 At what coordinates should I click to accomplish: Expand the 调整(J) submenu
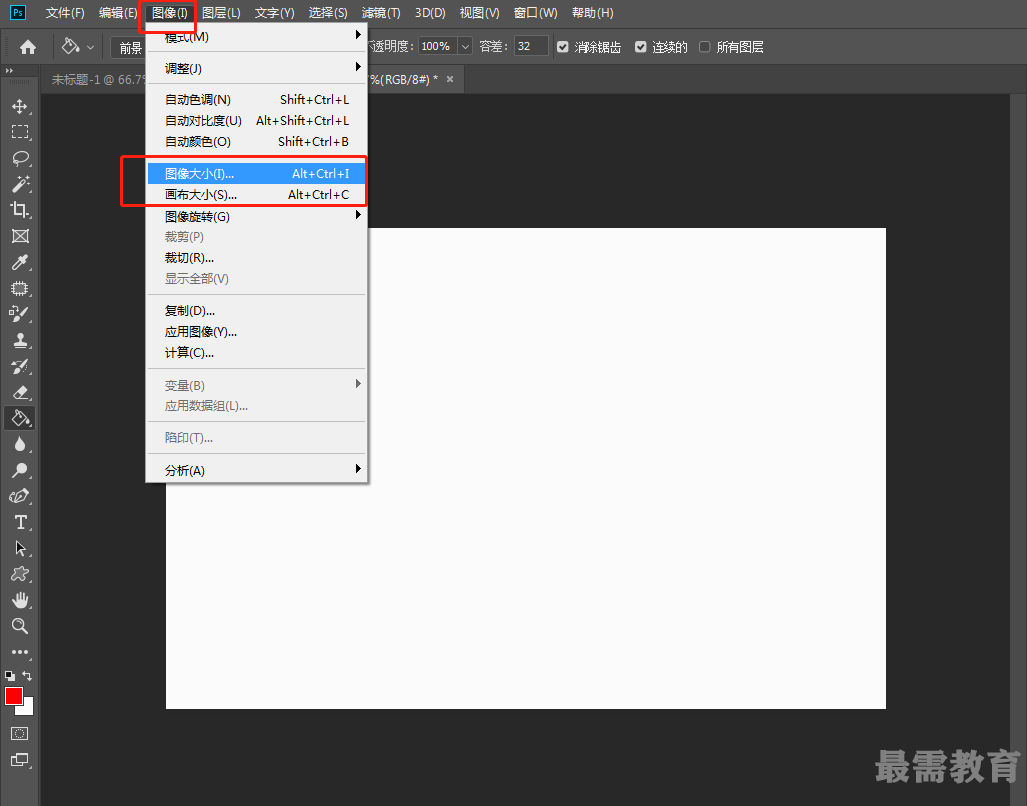[255, 68]
